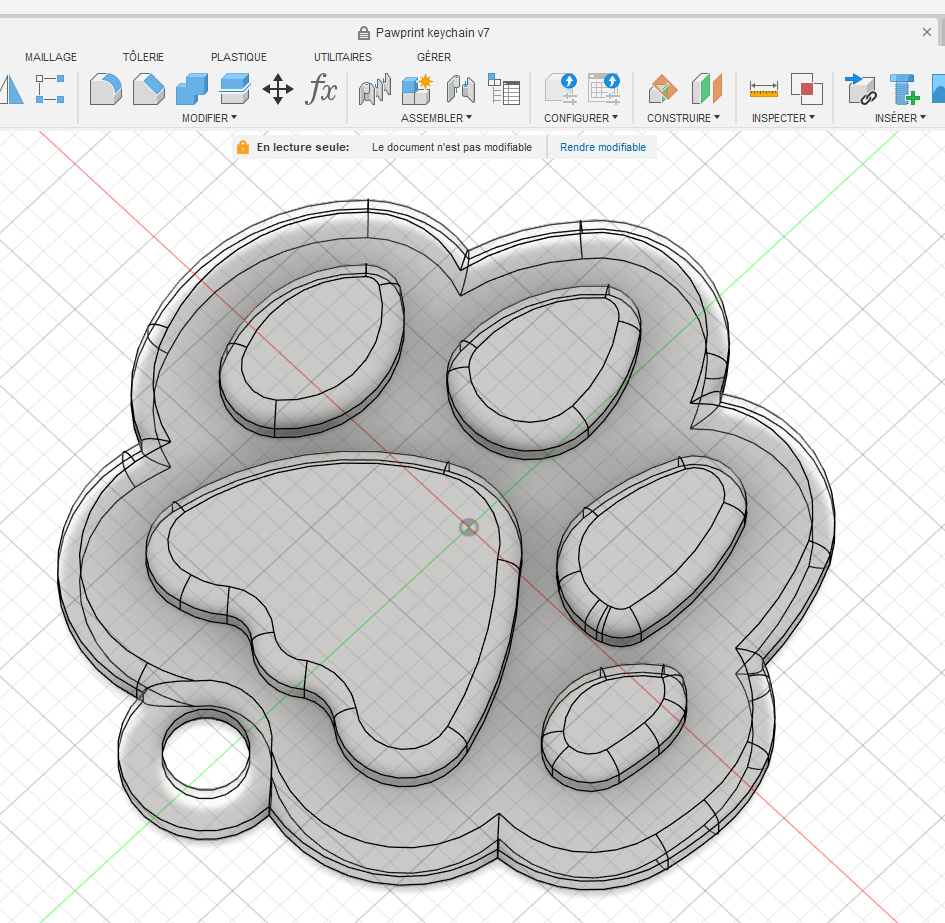Activate the Move/Copy four-arrow tool
The width and height of the screenshot is (945, 923).
(278, 89)
